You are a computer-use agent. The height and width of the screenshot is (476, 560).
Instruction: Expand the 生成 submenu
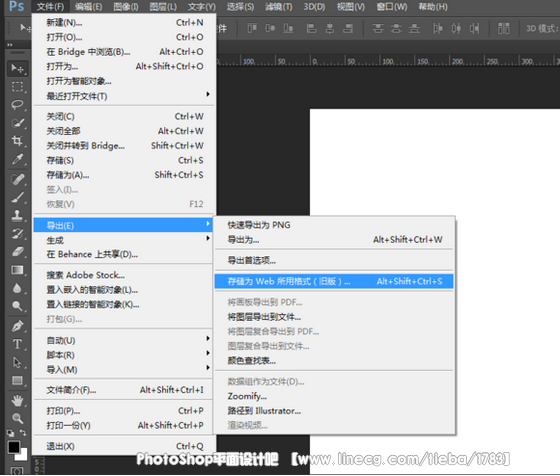click(x=124, y=240)
